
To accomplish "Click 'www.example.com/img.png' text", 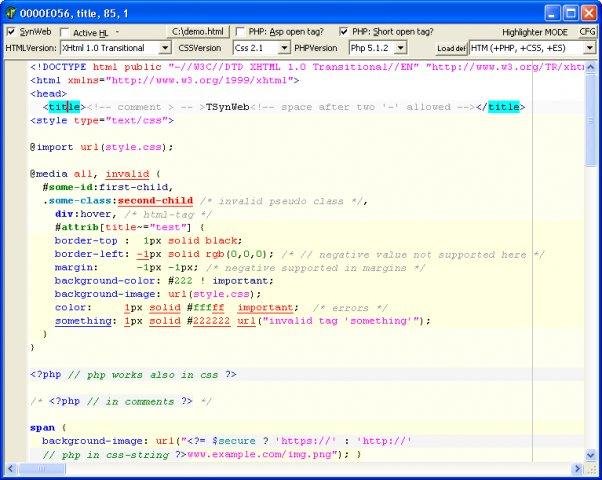I will [259, 454].
